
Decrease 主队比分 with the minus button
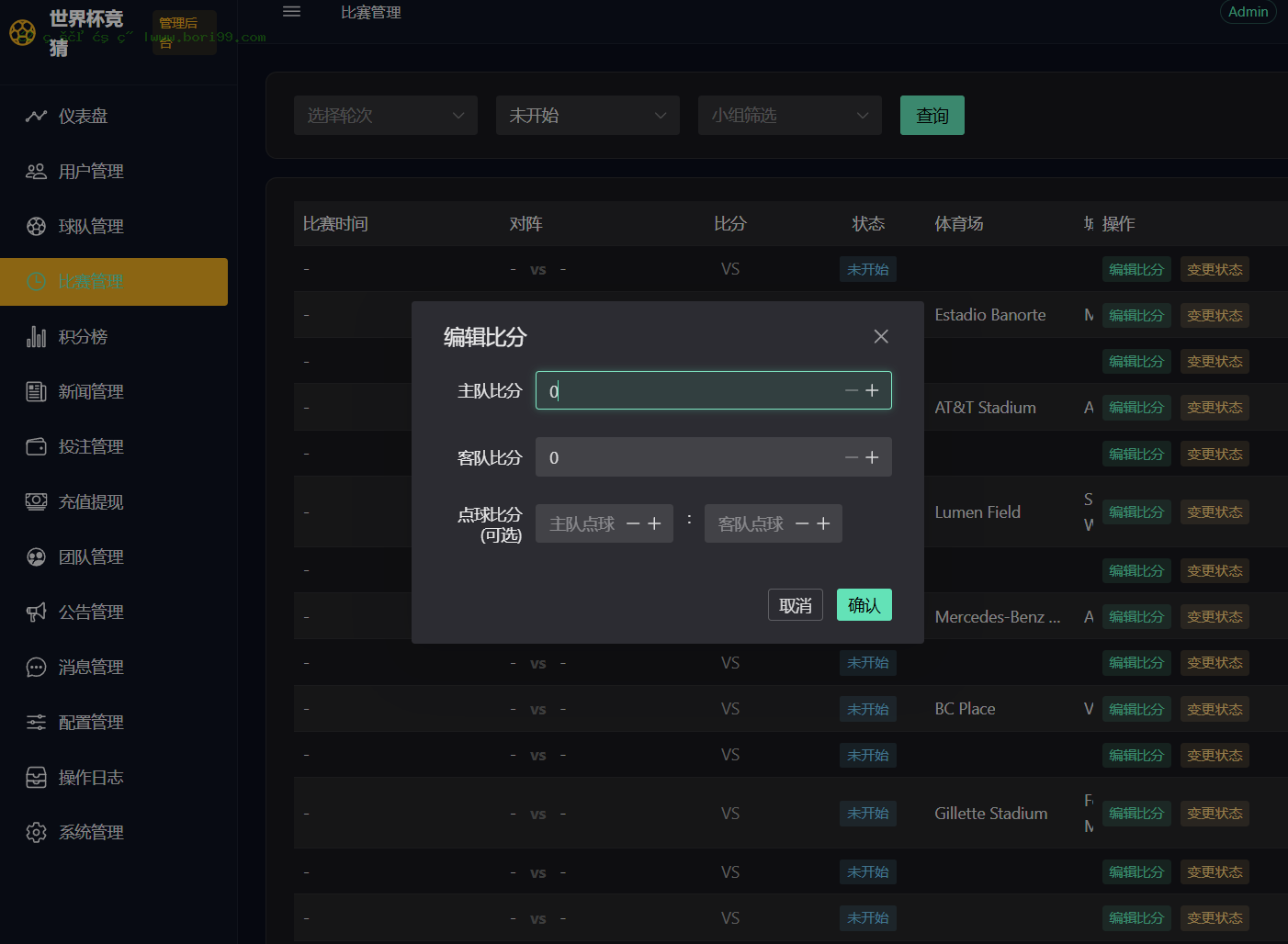click(x=852, y=390)
